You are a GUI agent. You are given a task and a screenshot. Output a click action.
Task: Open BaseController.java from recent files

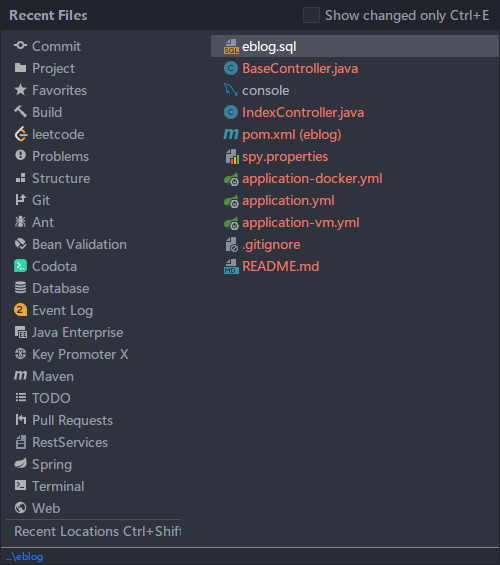point(300,68)
